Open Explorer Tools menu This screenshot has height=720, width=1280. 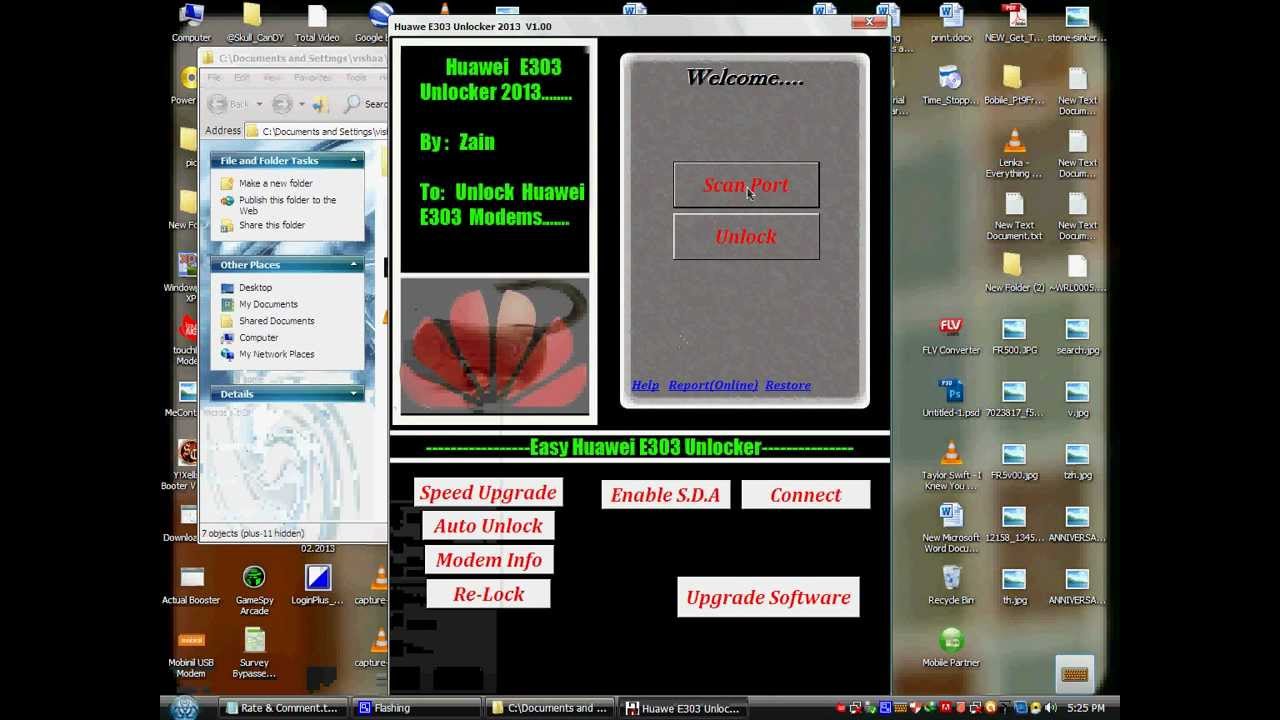click(355, 77)
